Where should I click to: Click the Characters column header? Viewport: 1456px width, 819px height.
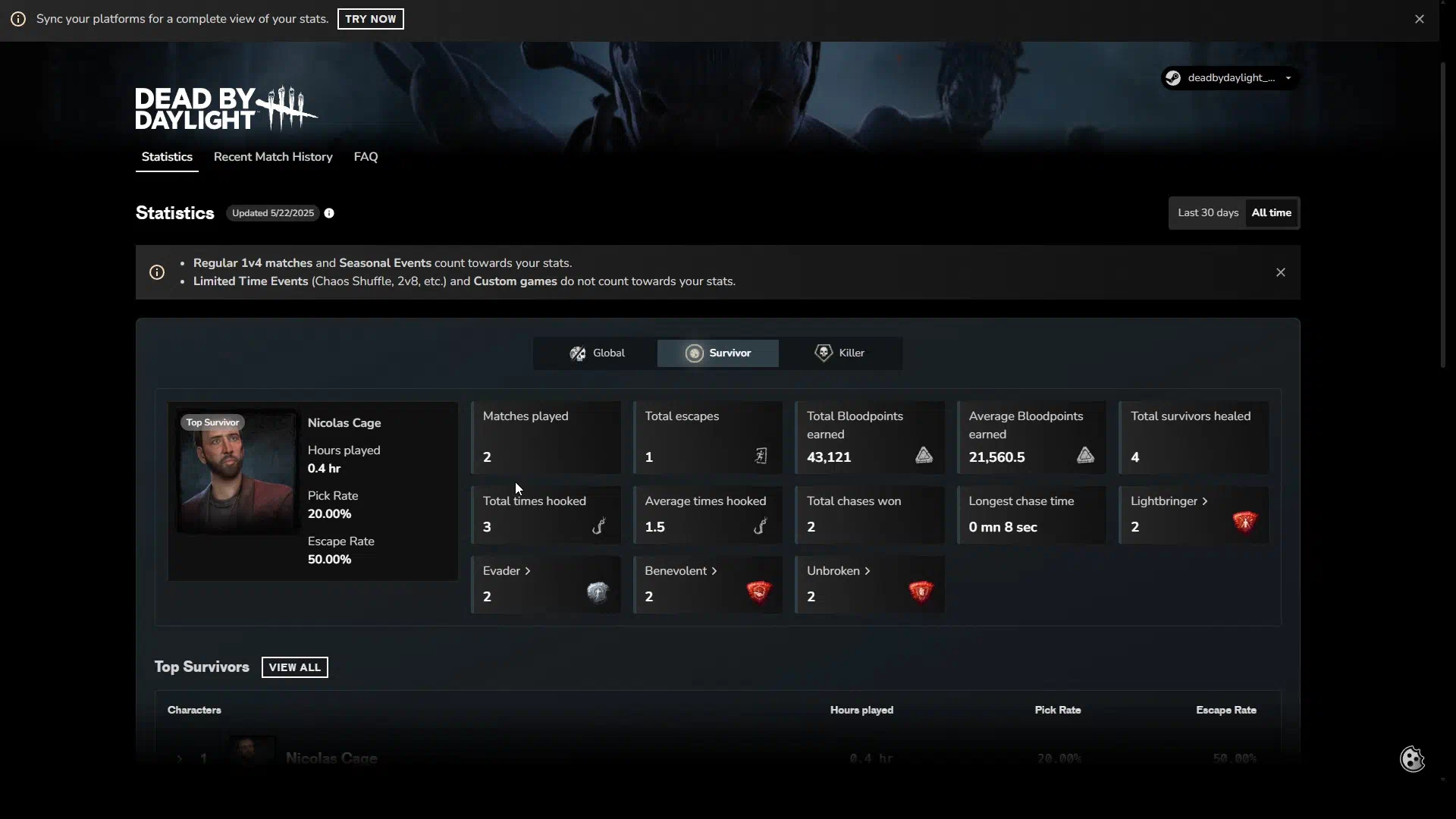coord(194,711)
